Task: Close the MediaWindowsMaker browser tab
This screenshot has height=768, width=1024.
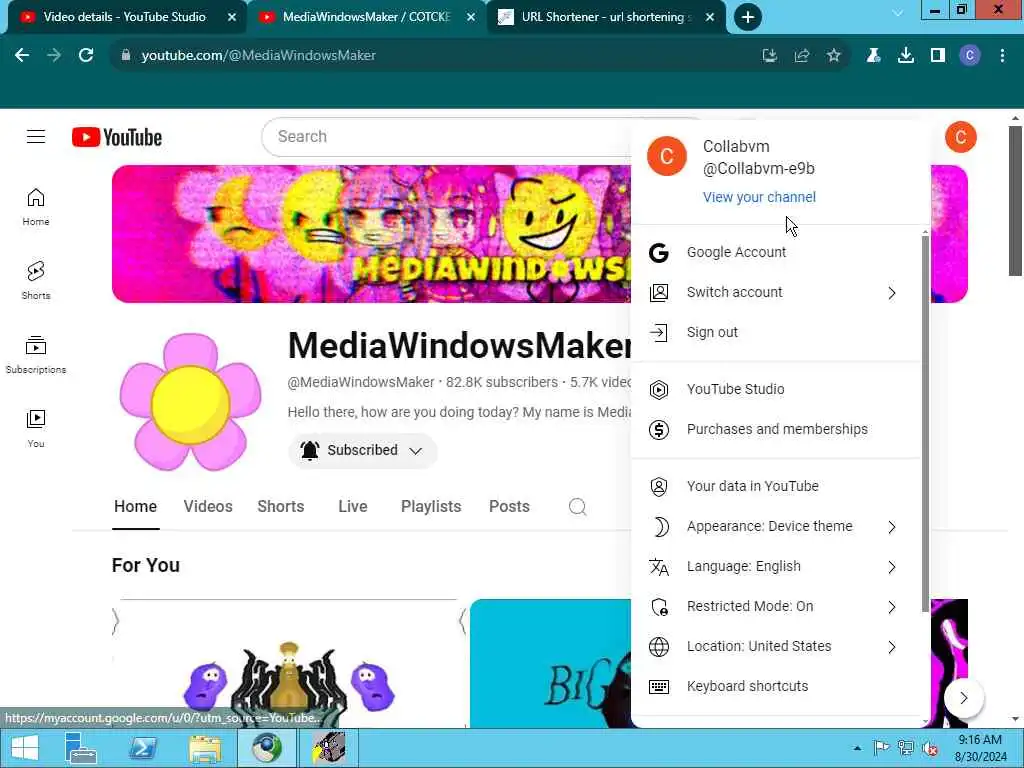Action: (x=471, y=17)
